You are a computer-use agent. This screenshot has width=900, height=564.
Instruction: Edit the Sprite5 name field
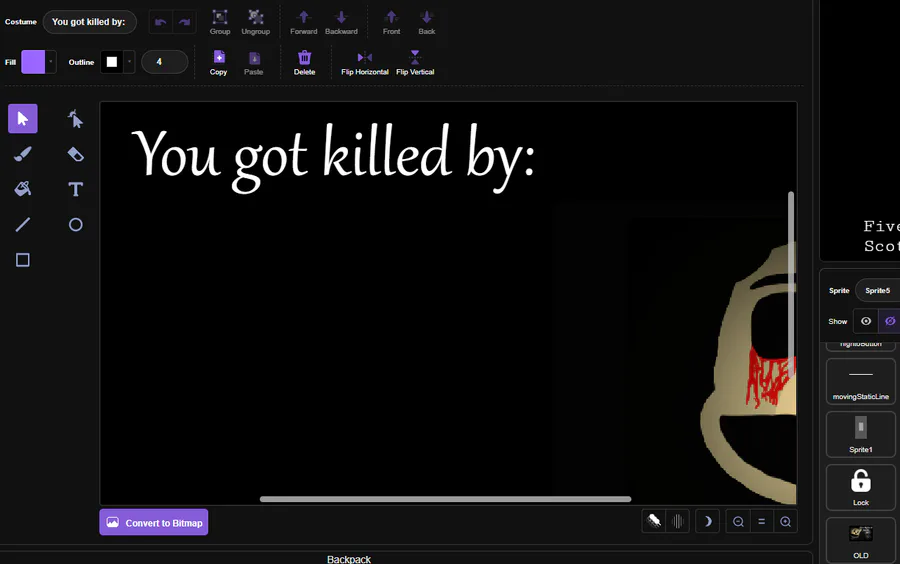878,290
